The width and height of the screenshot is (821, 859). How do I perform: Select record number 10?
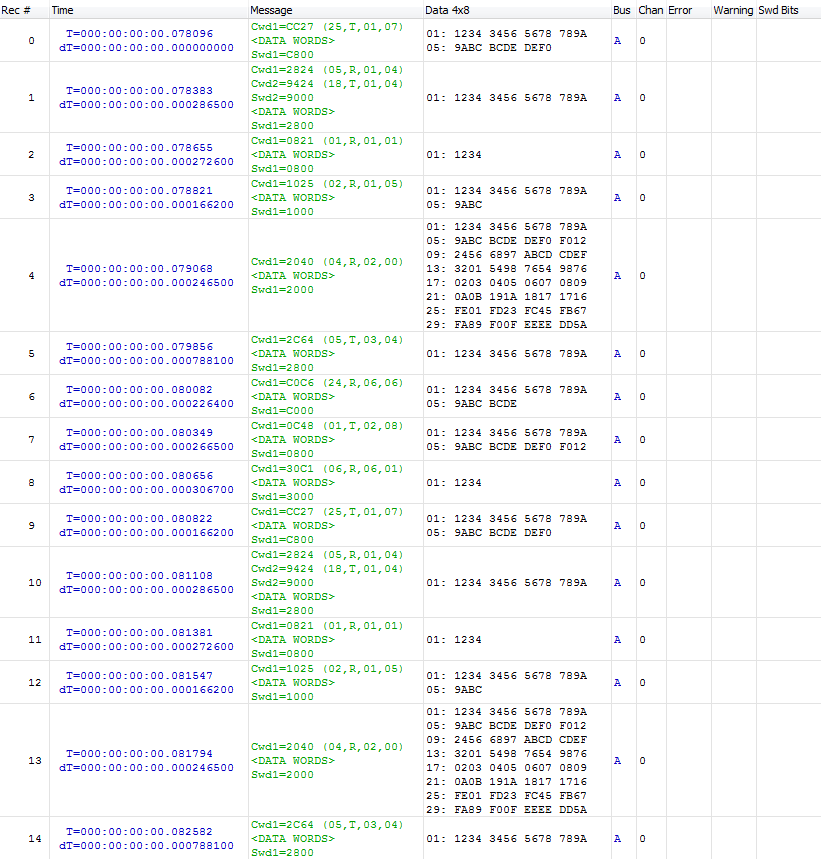(35, 582)
